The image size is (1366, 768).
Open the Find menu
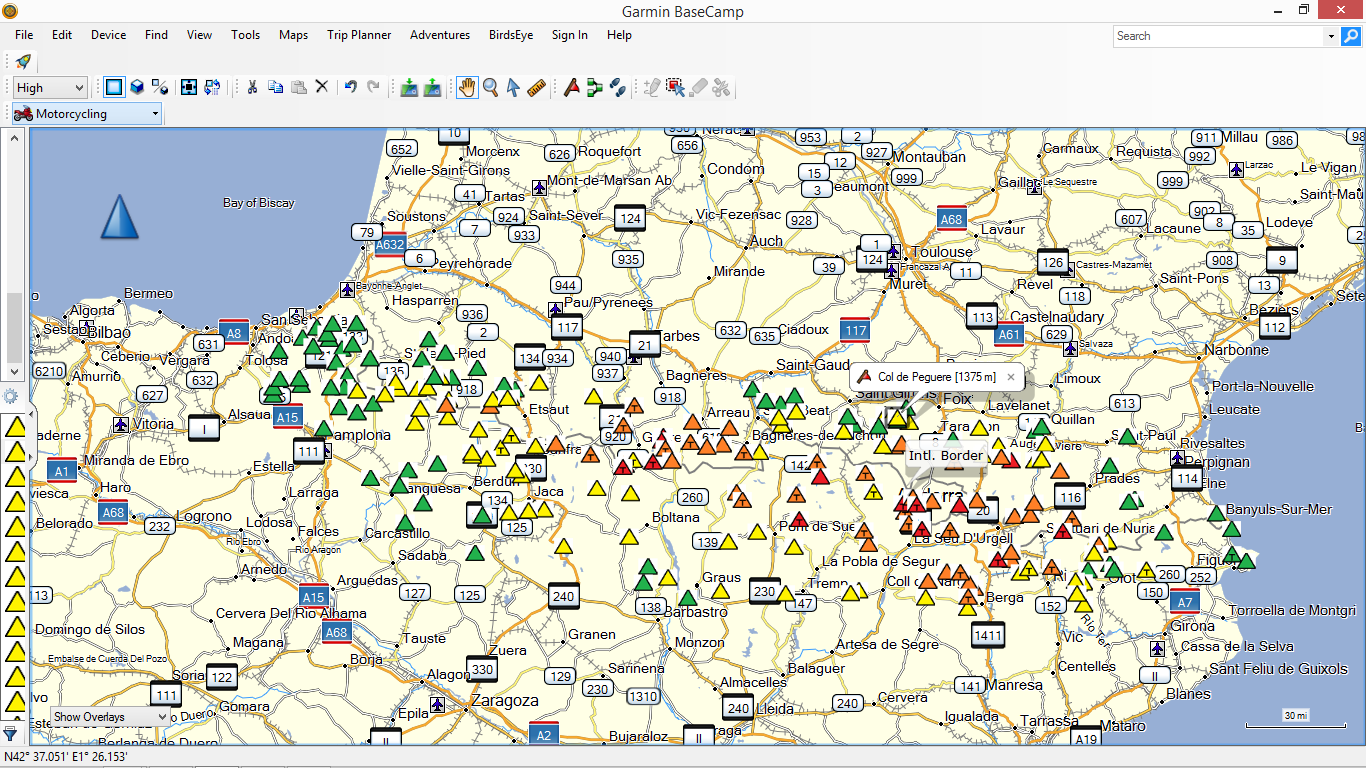click(x=156, y=35)
